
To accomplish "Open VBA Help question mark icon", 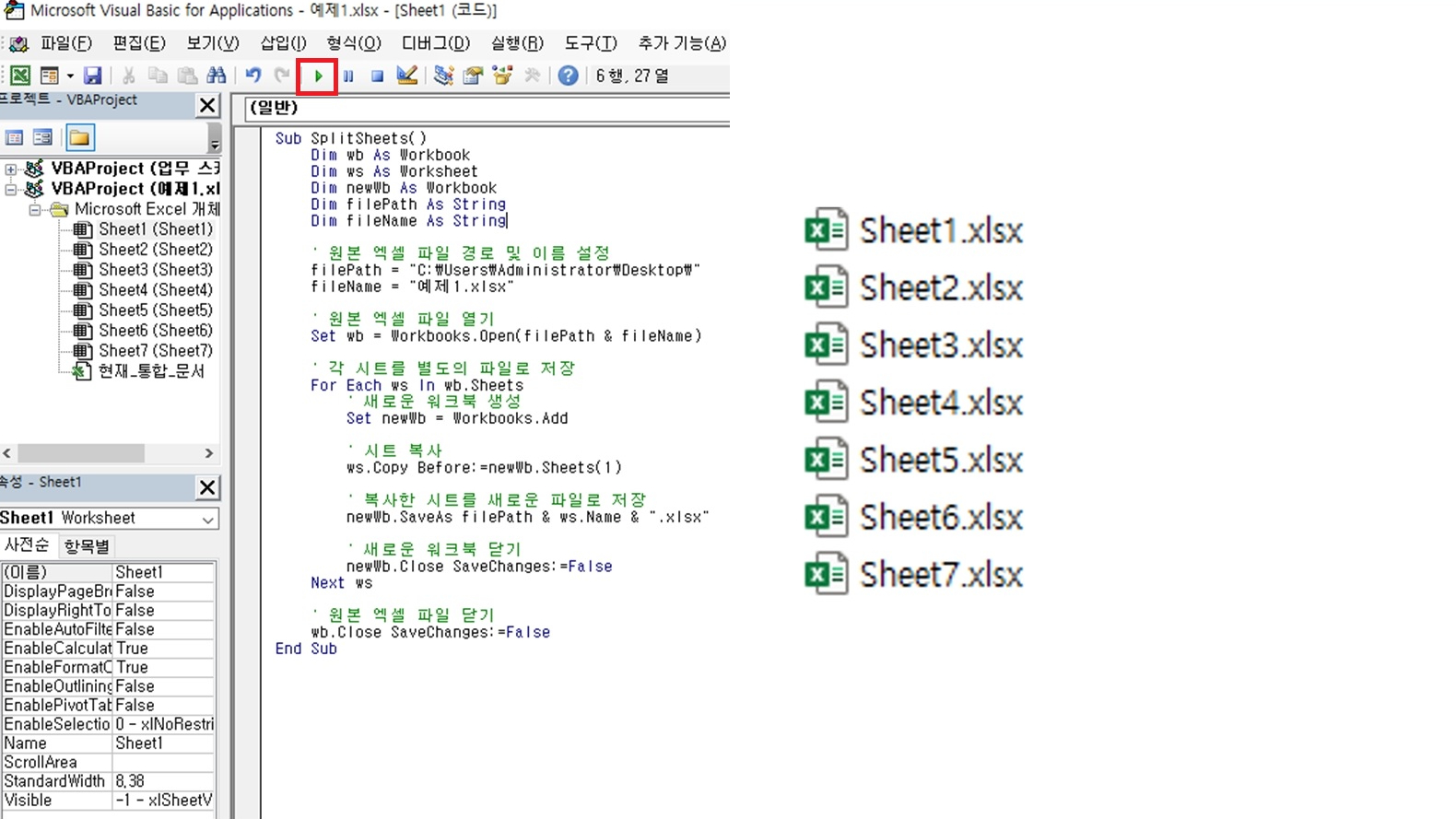I will pyautogui.click(x=568, y=76).
